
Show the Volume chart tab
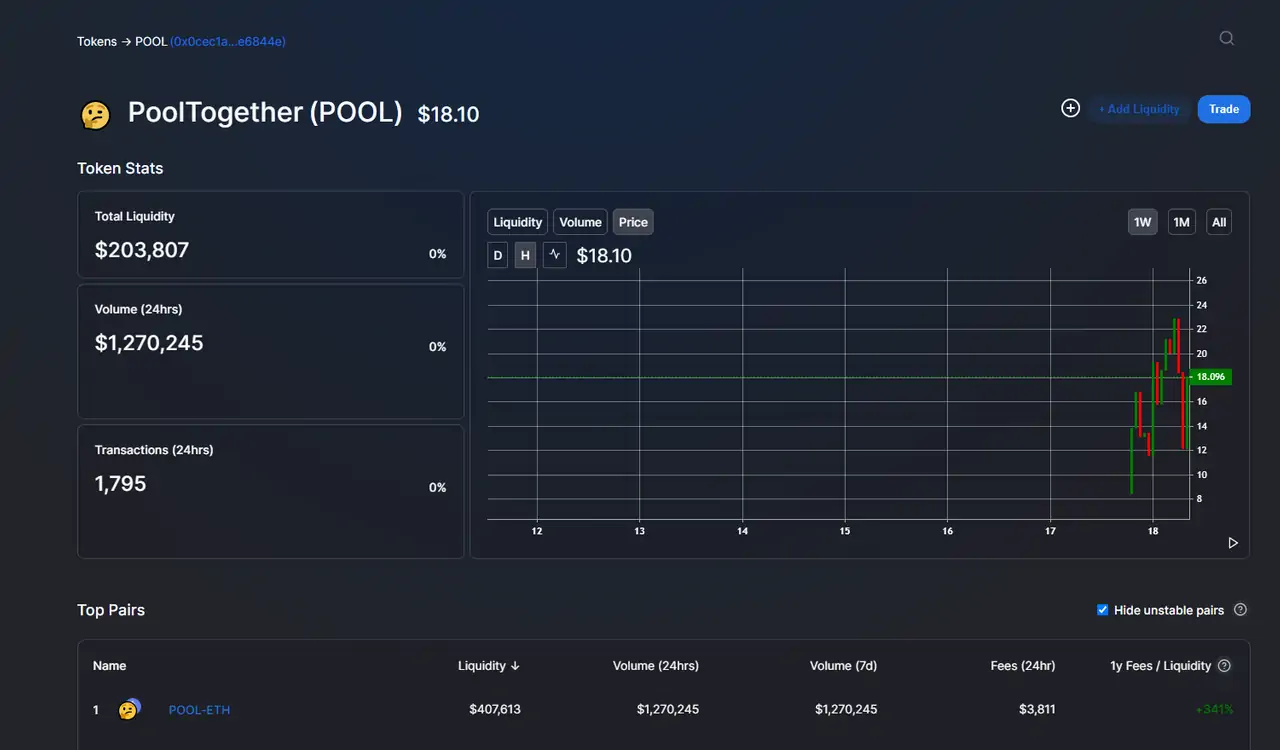pos(580,222)
